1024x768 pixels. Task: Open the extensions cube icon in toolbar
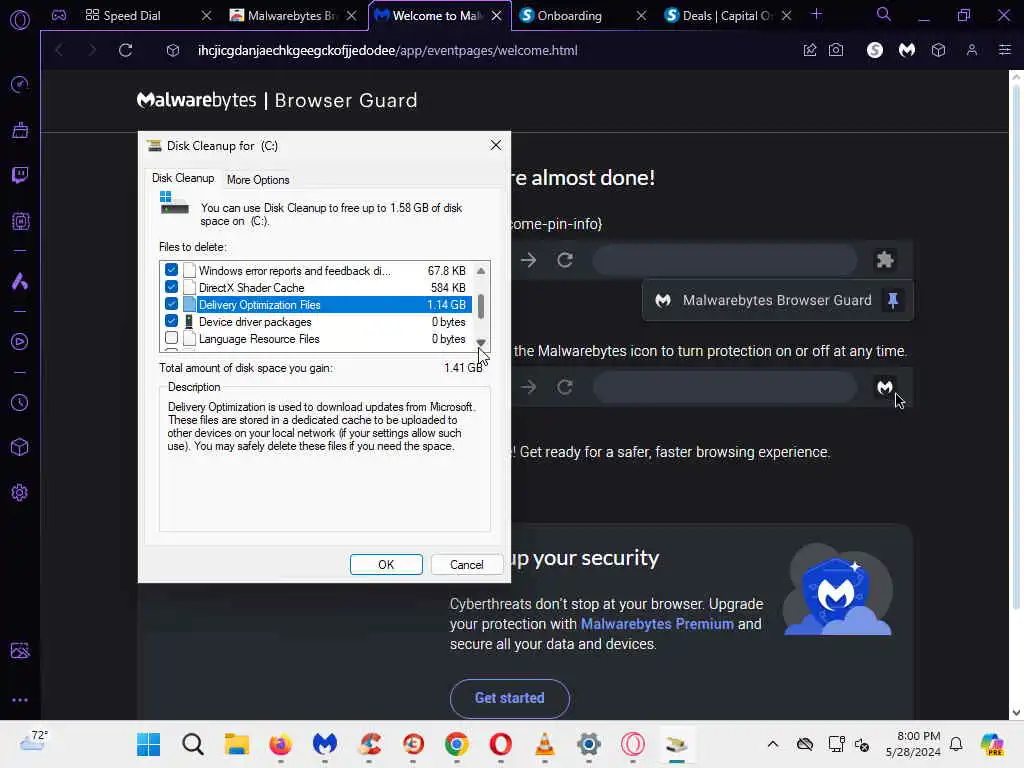[x=938, y=50]
